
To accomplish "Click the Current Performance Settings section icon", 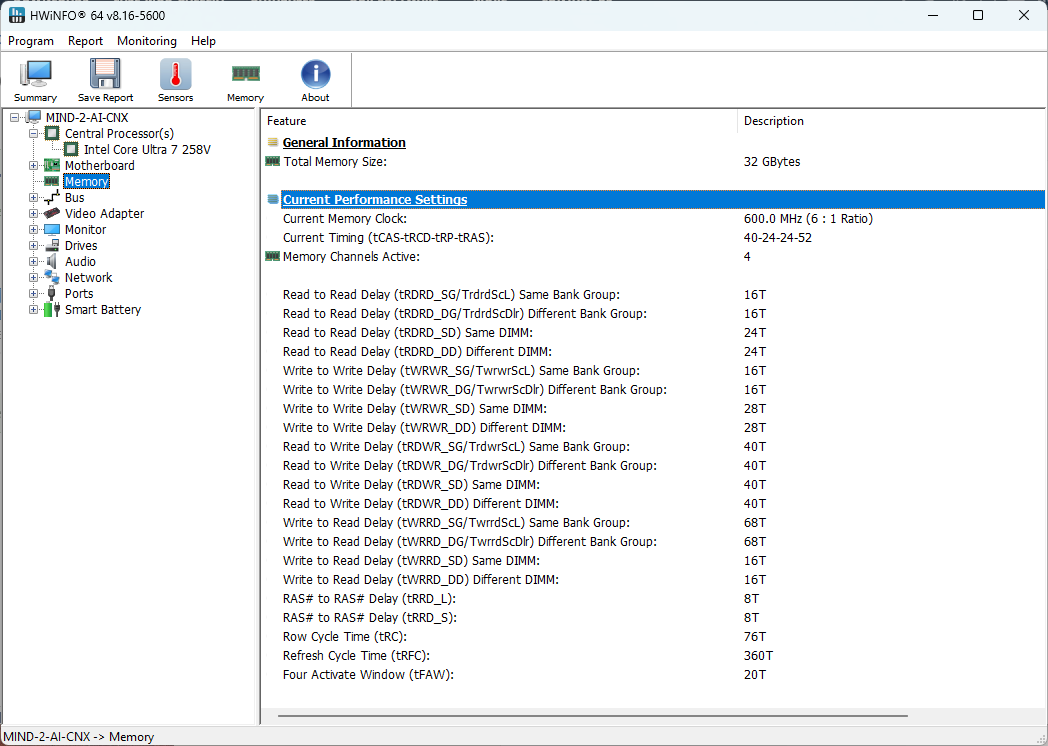I will [x=273, y=199].
